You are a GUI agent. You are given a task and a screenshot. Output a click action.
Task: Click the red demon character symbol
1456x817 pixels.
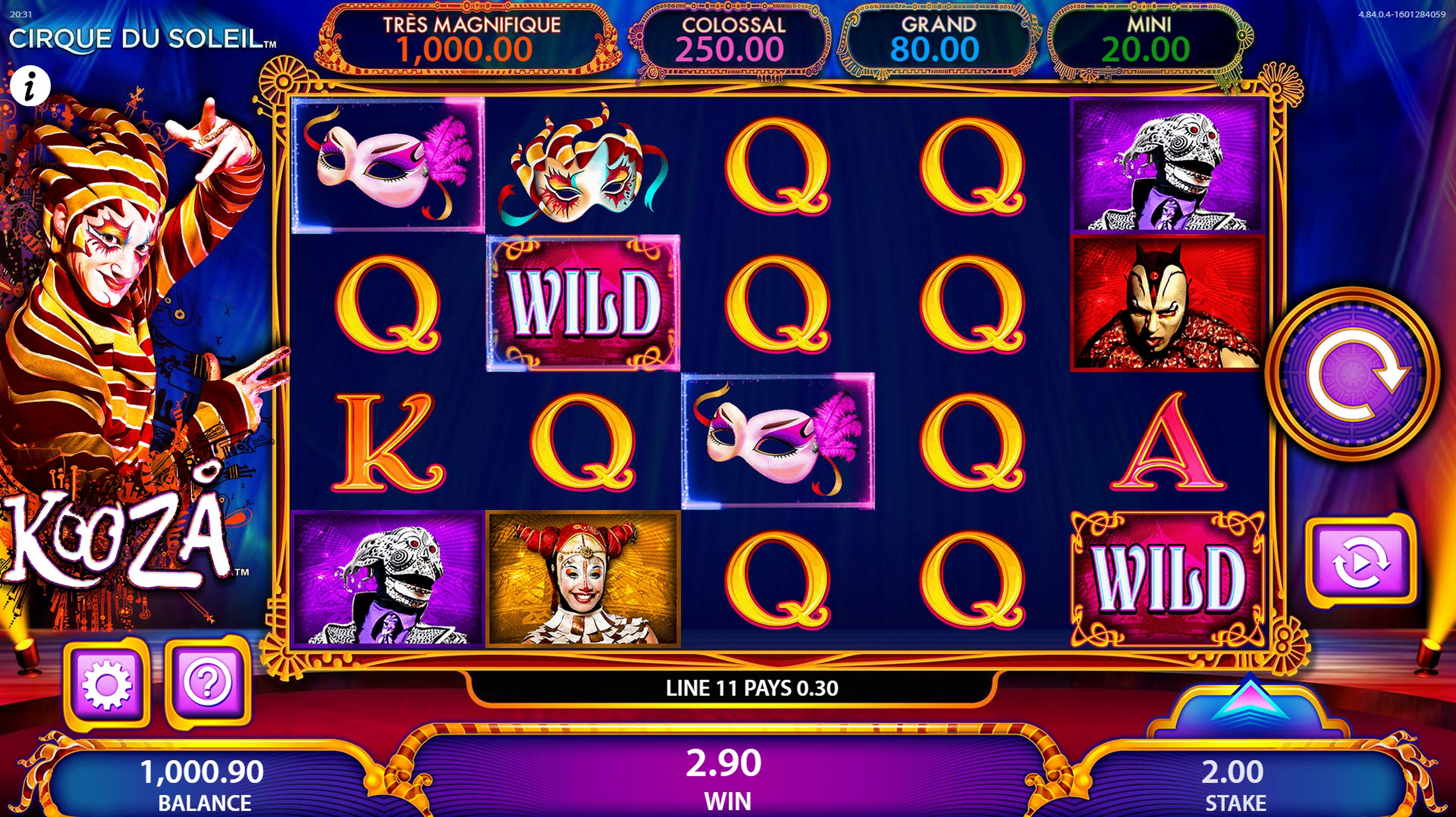[x=1167, y=304]
